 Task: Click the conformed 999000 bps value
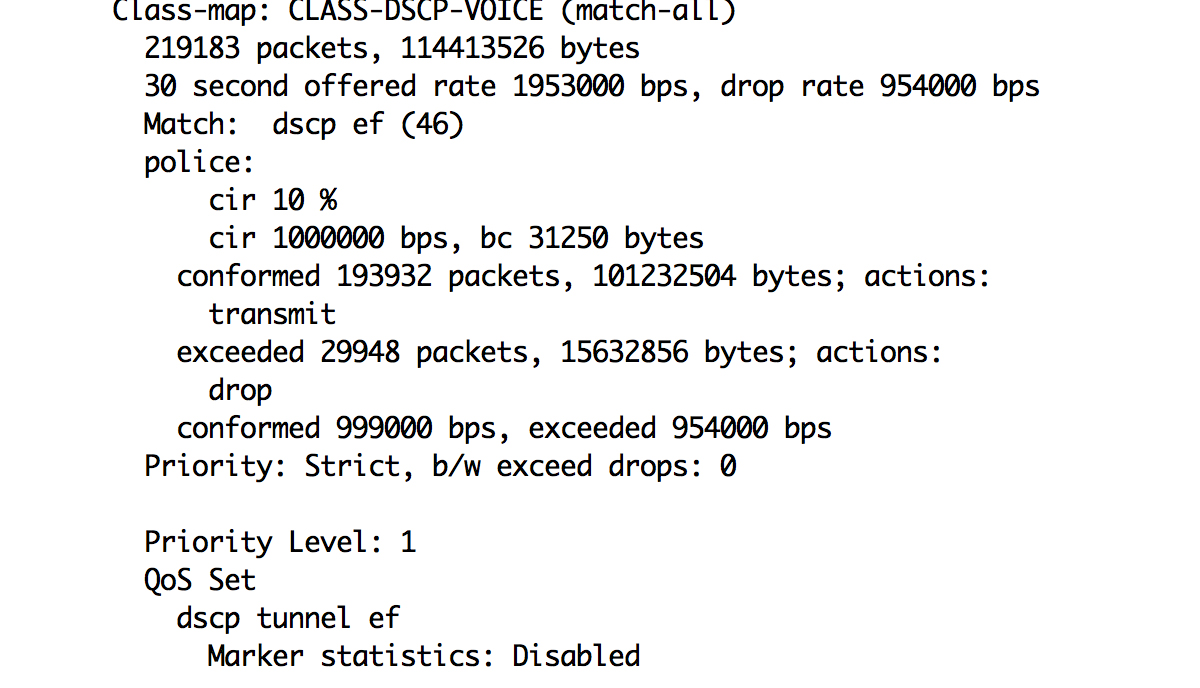pyautogui.click(x=337, y=428)
